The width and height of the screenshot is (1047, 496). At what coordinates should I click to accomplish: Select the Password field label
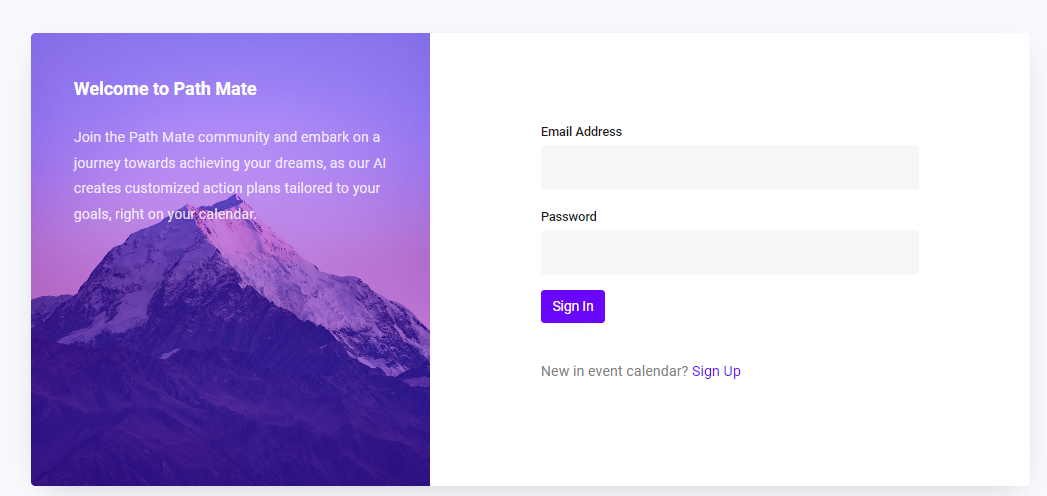point(568,216)
